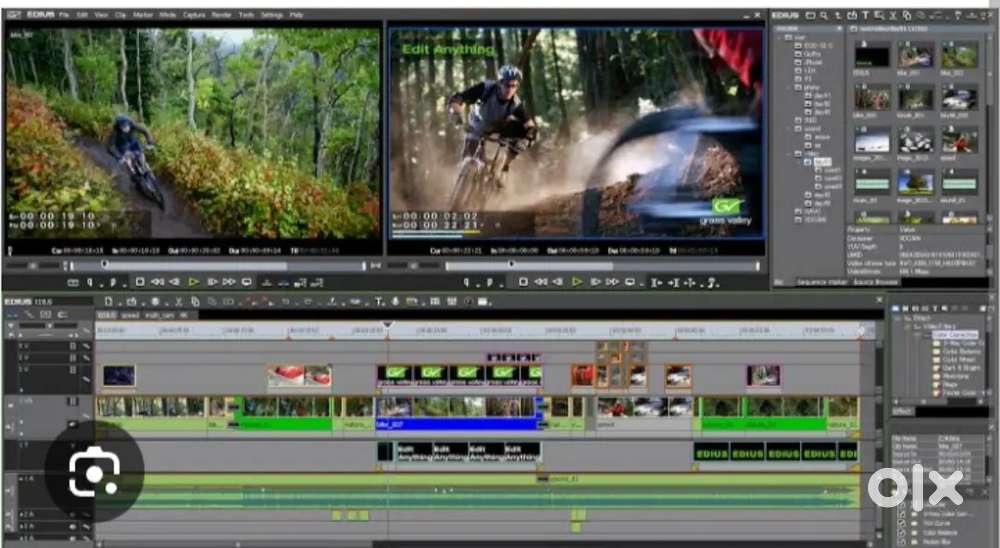Open the File menu

(x=64, y=16)
